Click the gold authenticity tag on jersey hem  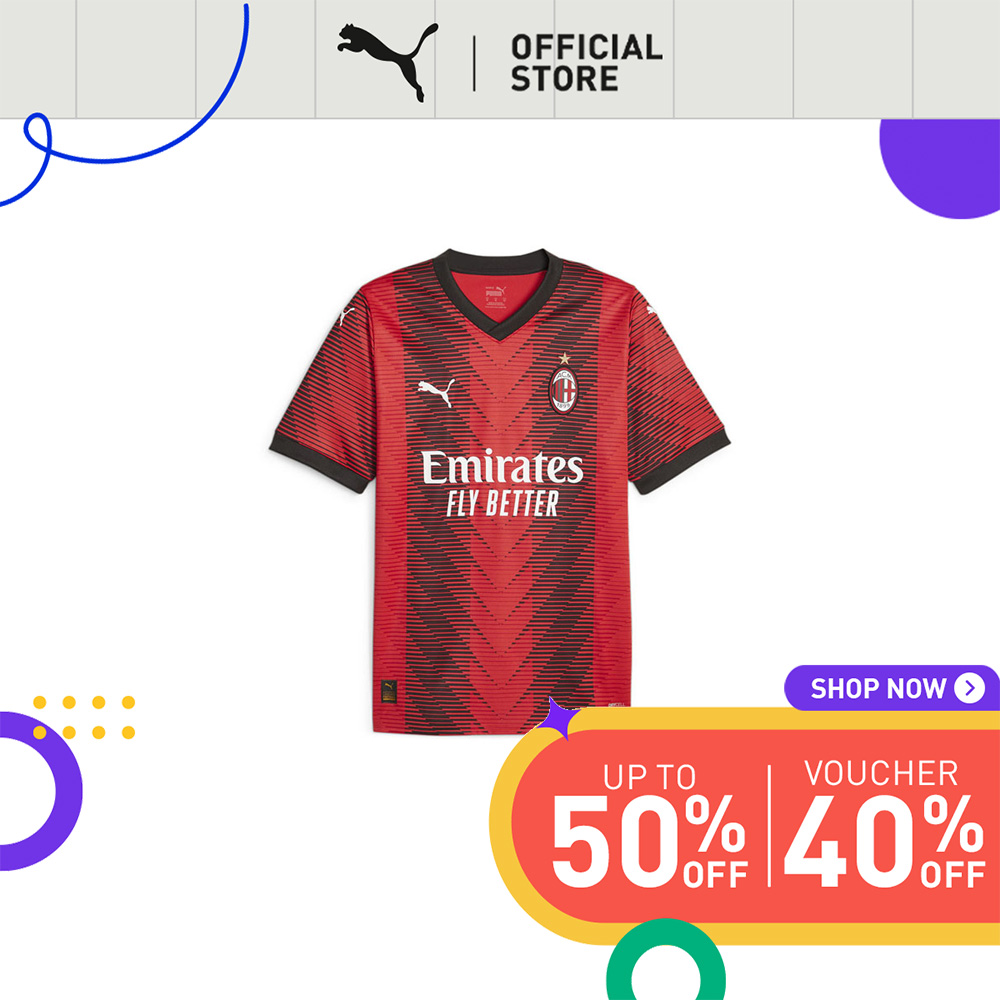[388, 691]
